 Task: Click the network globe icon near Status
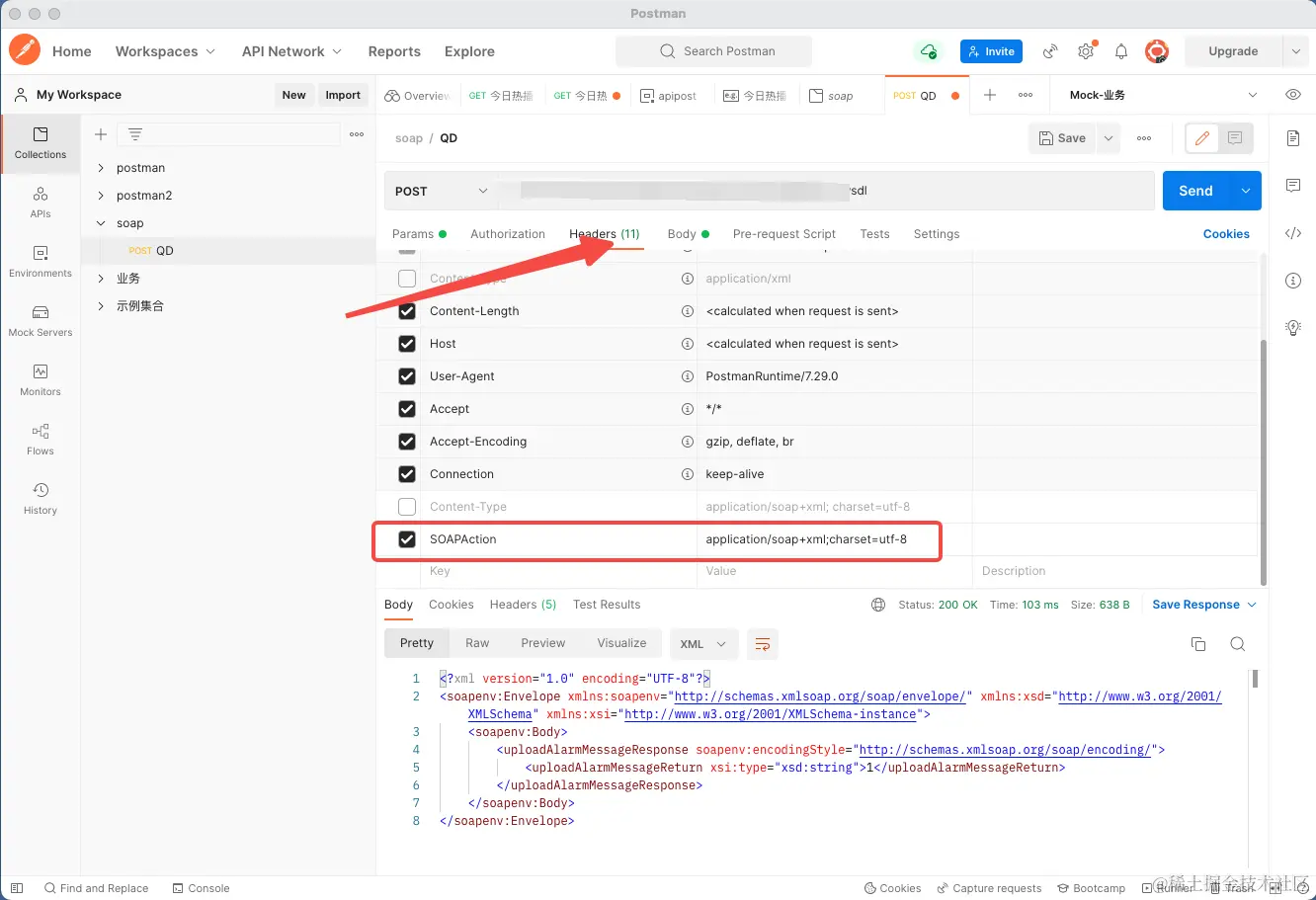(x=878, y=605)
